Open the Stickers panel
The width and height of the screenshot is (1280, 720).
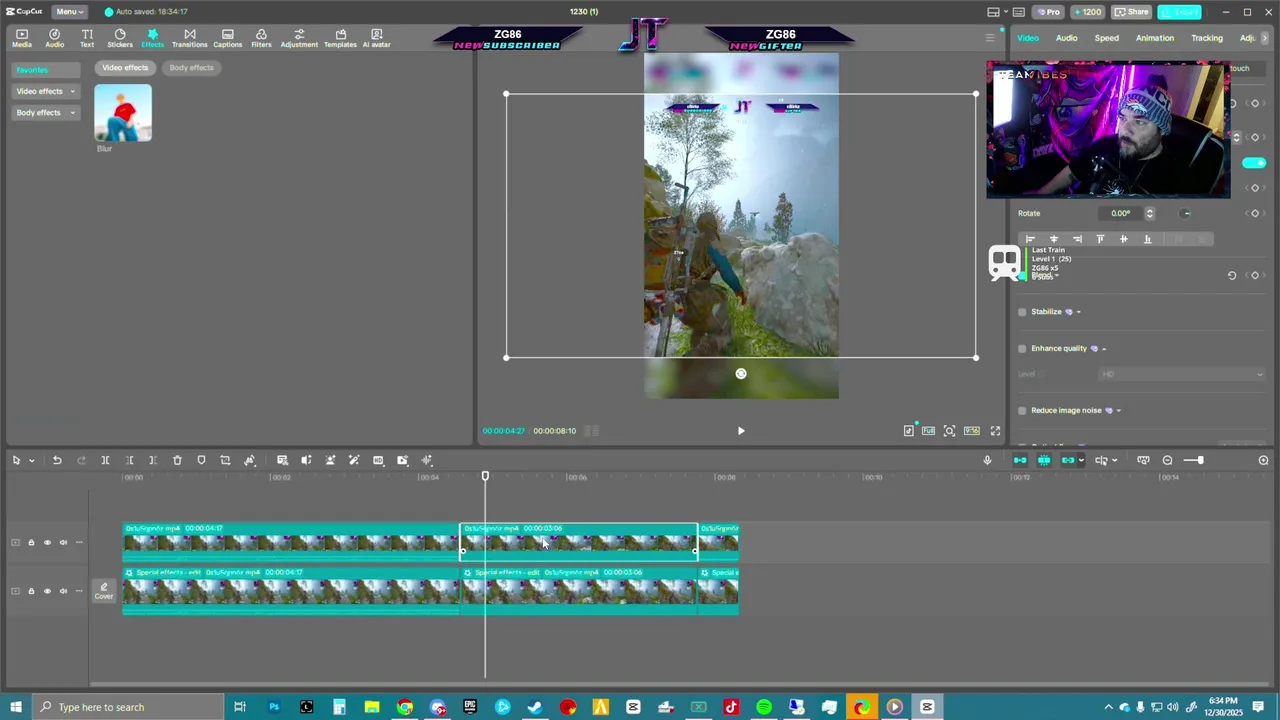coord(120,38)
